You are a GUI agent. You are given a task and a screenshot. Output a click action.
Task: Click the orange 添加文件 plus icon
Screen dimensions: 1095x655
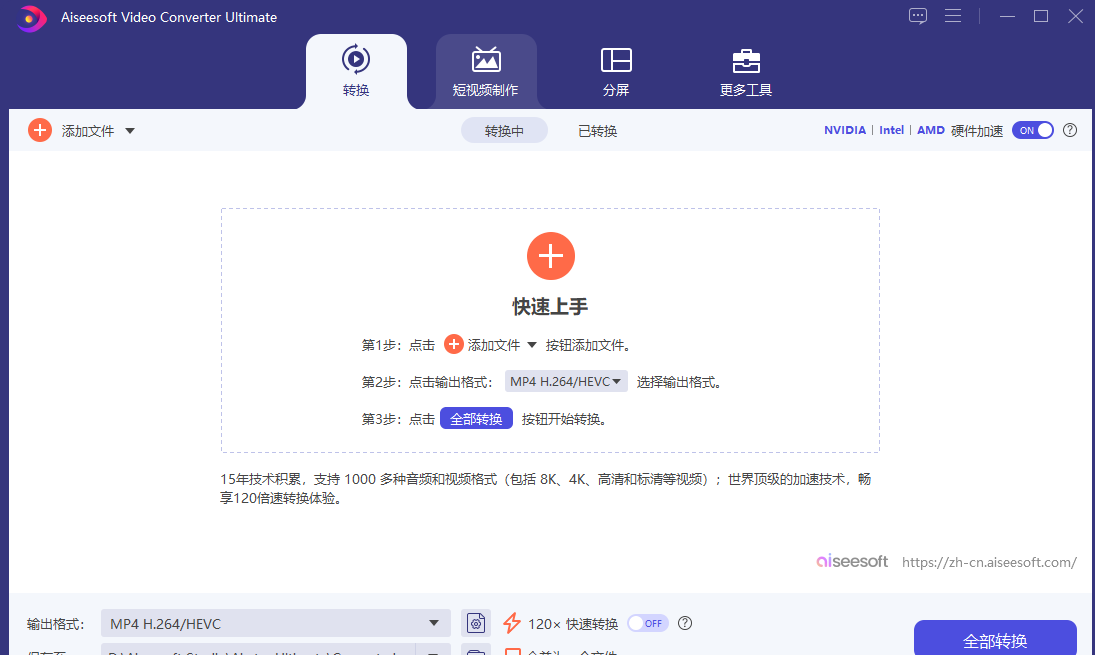39,130
